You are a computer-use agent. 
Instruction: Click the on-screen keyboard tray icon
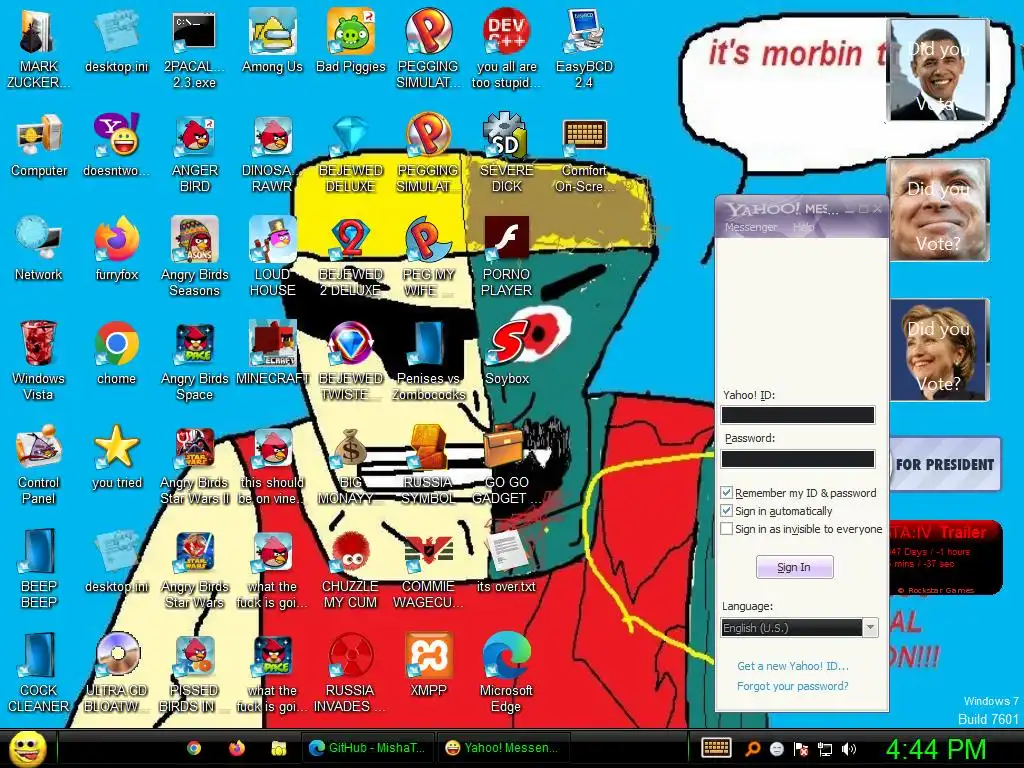coord(716,748)
